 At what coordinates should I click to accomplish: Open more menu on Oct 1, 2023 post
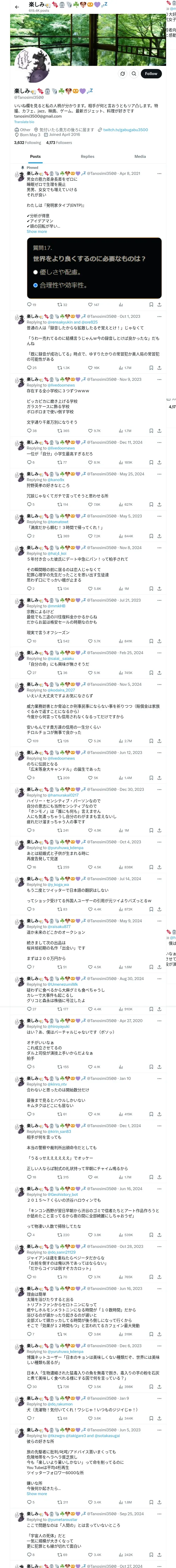click(x=159, y=316)
